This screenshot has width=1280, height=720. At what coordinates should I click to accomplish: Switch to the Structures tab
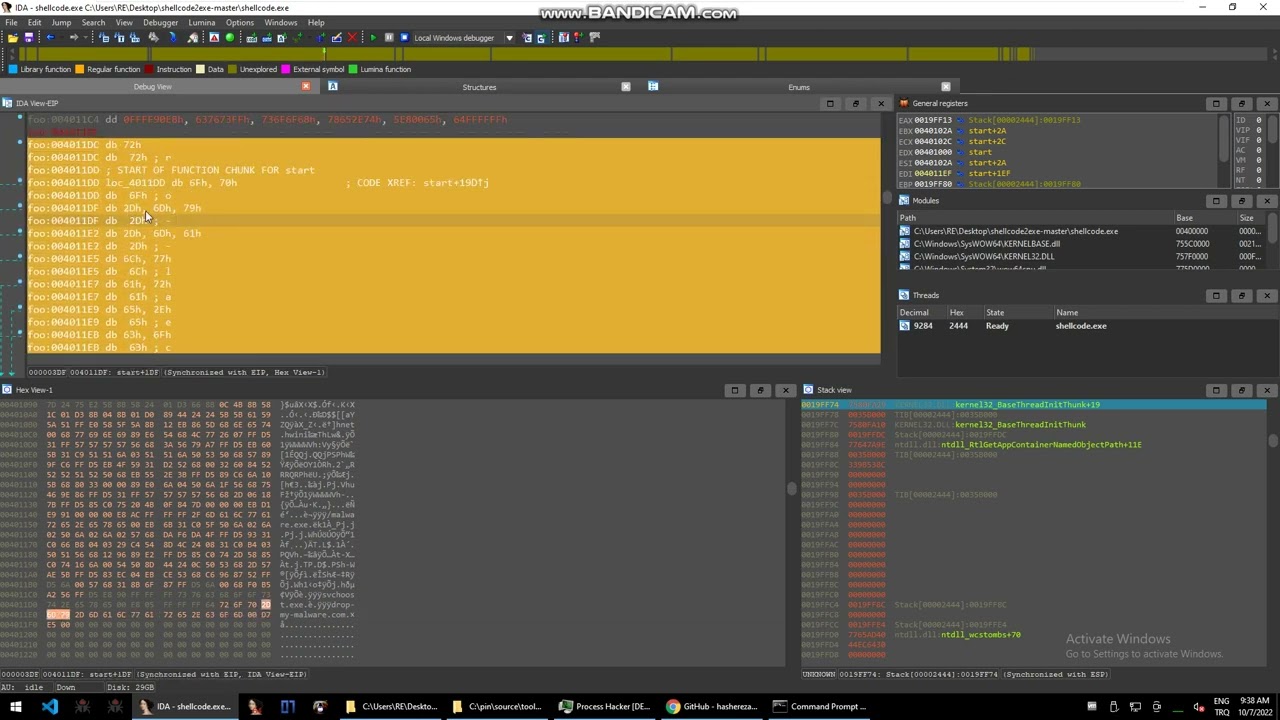coord(479,87)
